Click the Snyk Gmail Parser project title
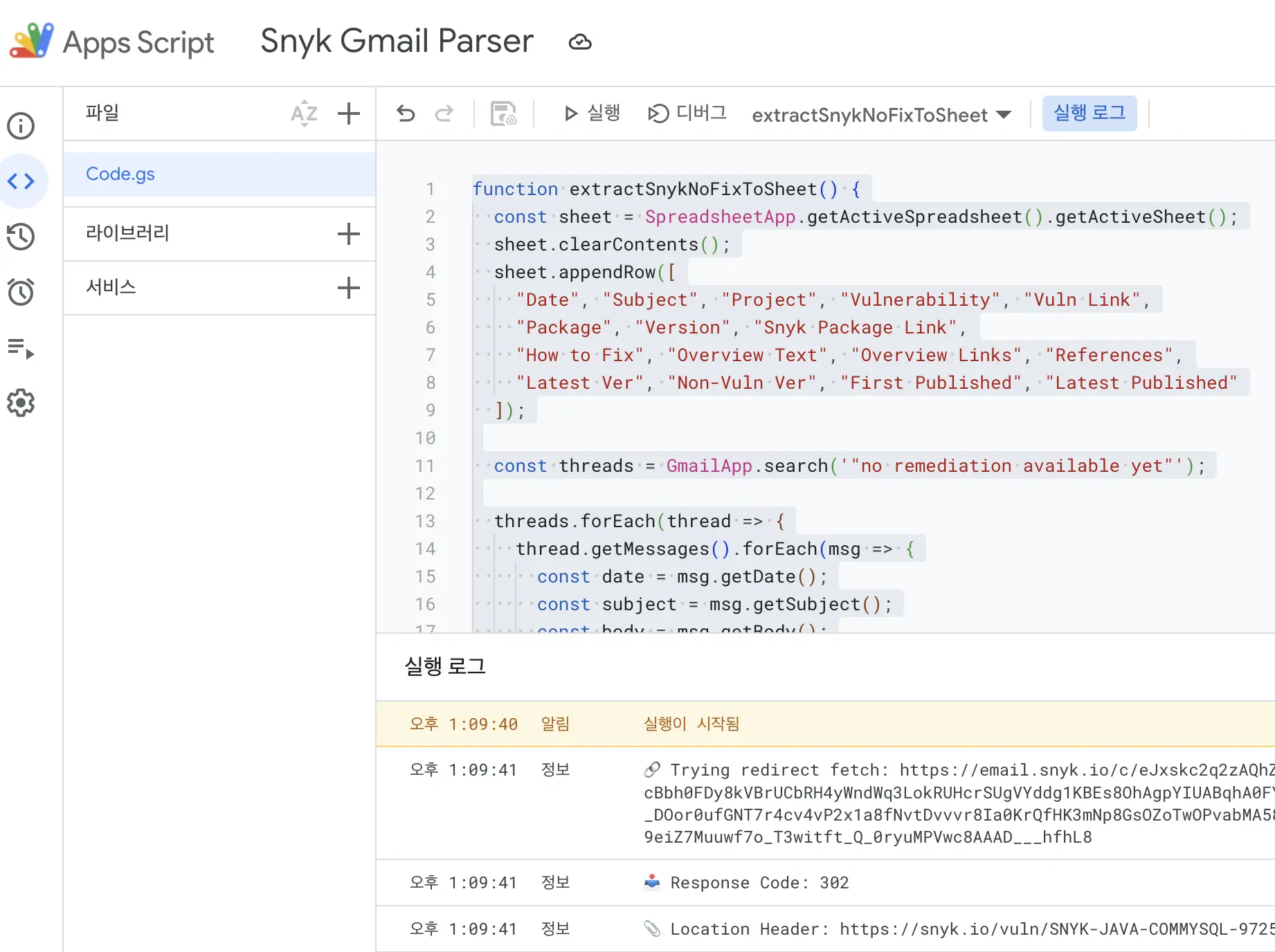The height and width of the screenshot is (952, 1275). pyautogui.click(x=397, y=42)
